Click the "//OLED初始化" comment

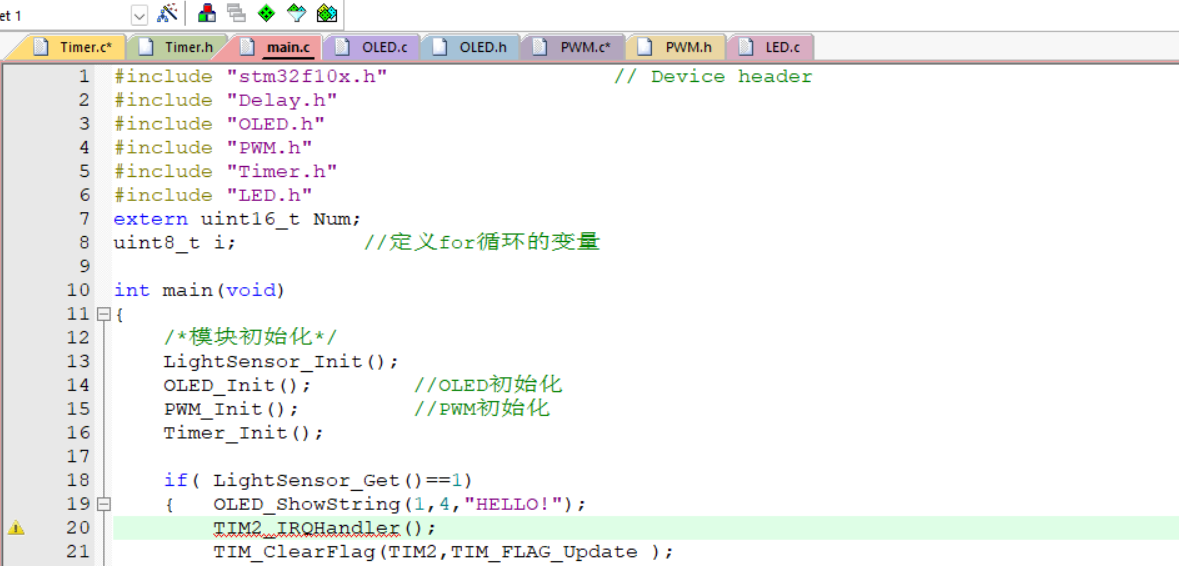(x=488, y=385)
